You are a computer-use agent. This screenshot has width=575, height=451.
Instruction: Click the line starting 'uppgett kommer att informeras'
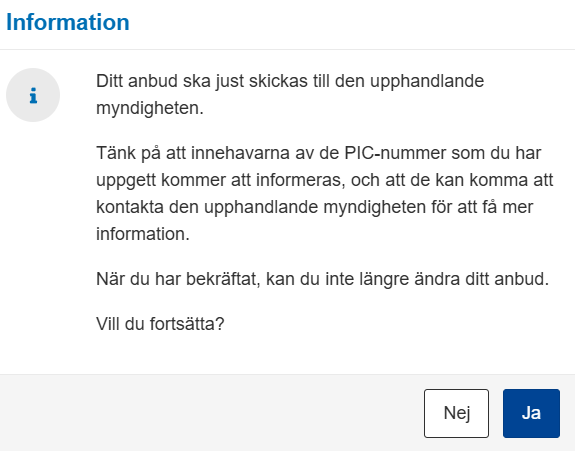pyautogui.click(x=325, y=180)
